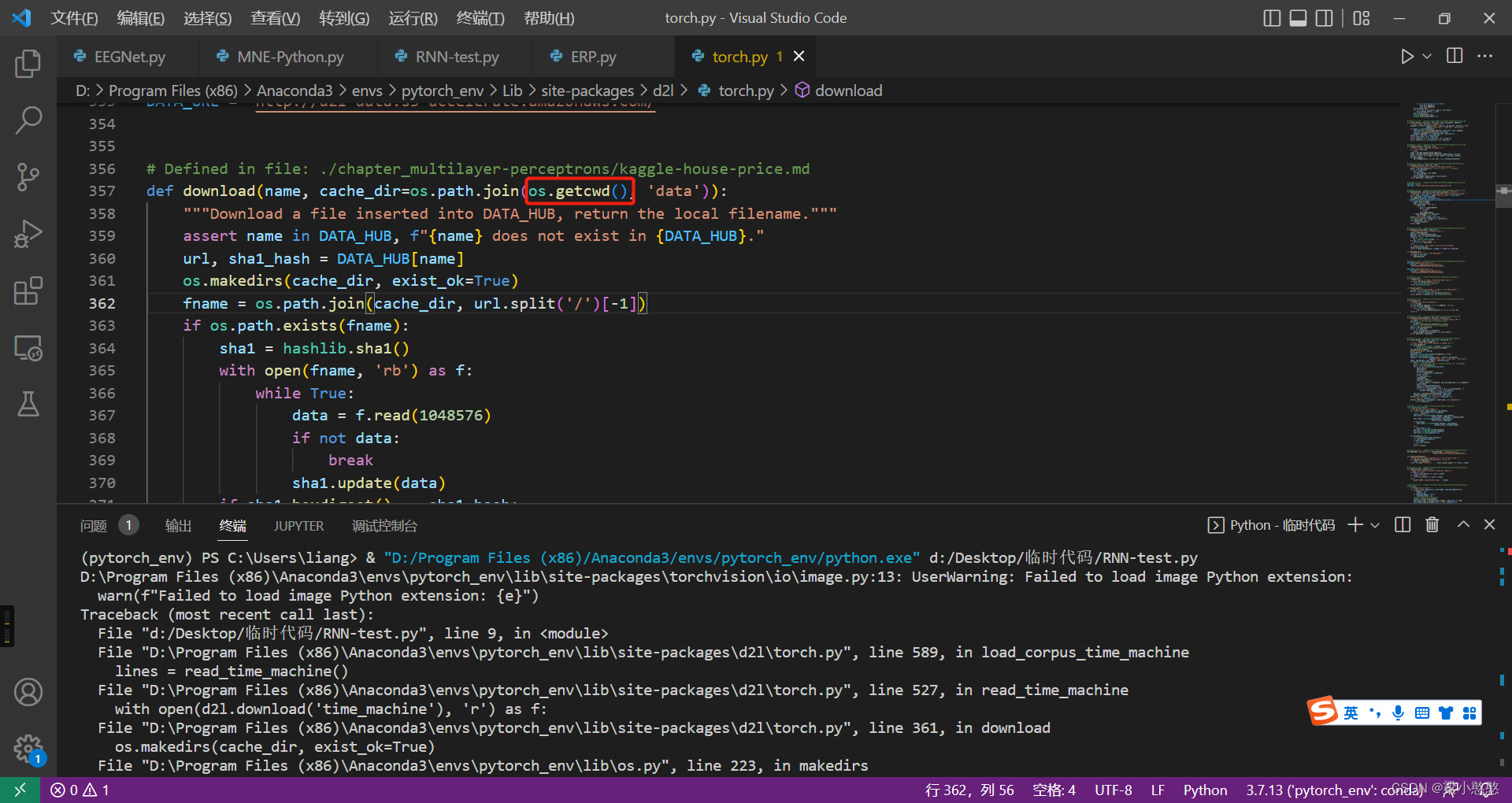Expand the 'd2l' breadcrumb folder

click(x=663, y=91)
